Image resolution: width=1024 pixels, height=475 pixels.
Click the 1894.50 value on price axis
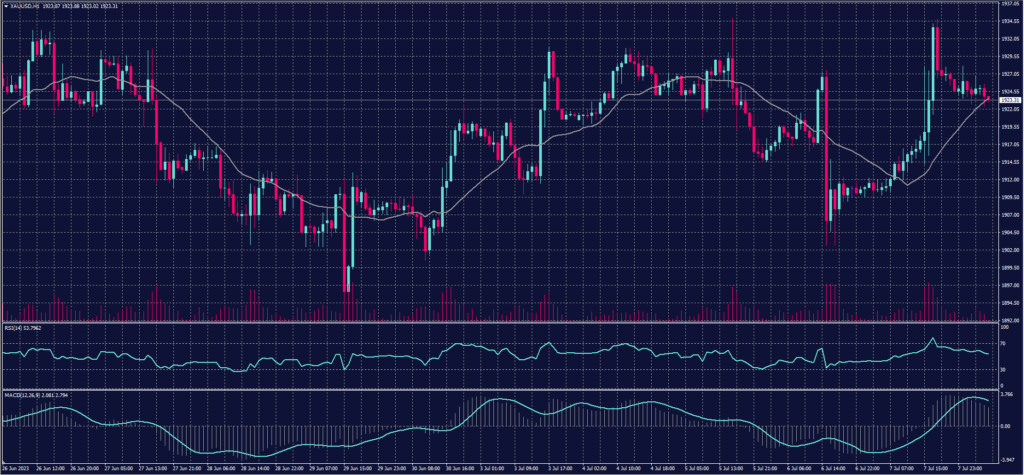(x=1008, y=302)
